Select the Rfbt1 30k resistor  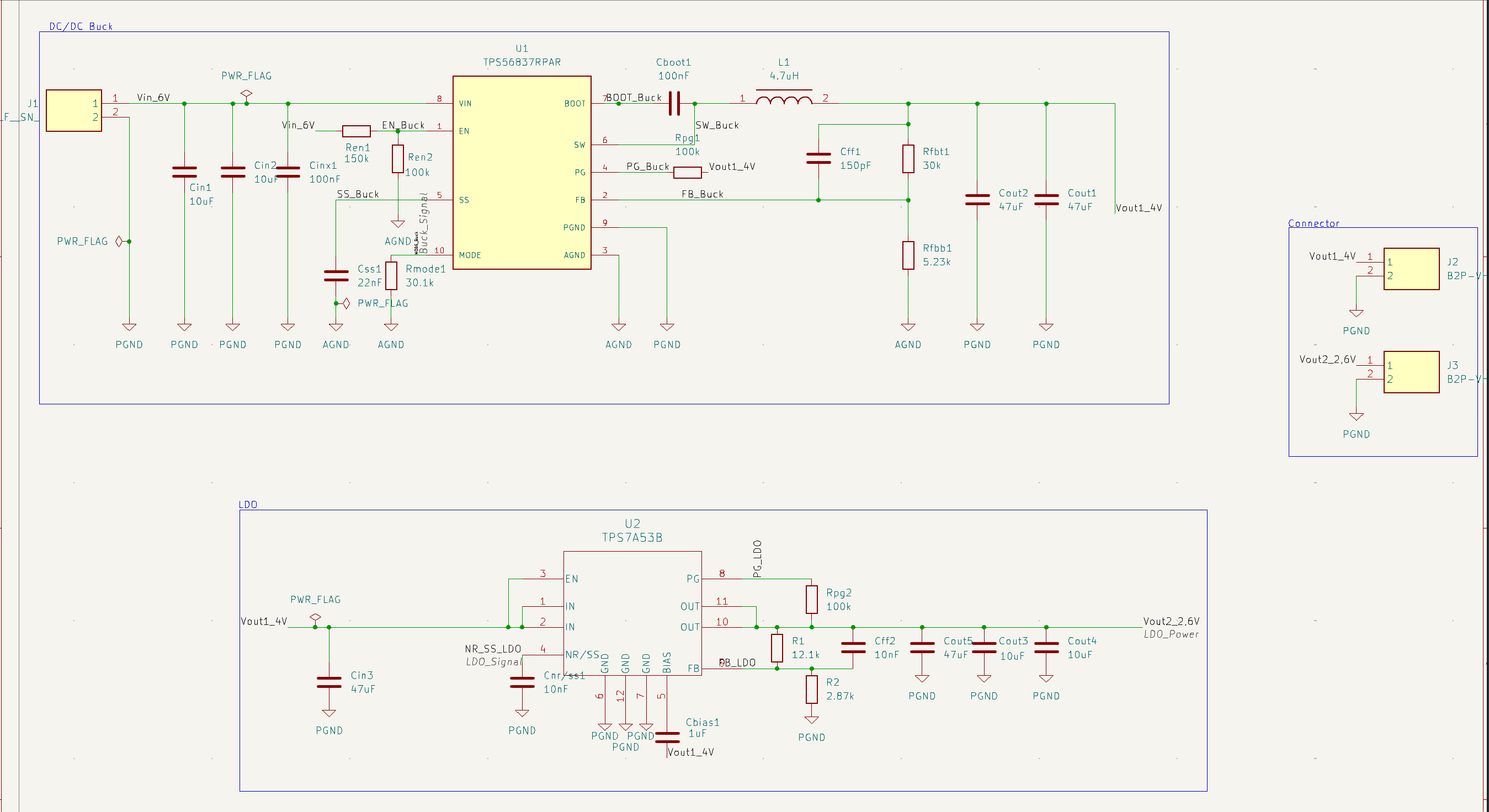[908, 158]
